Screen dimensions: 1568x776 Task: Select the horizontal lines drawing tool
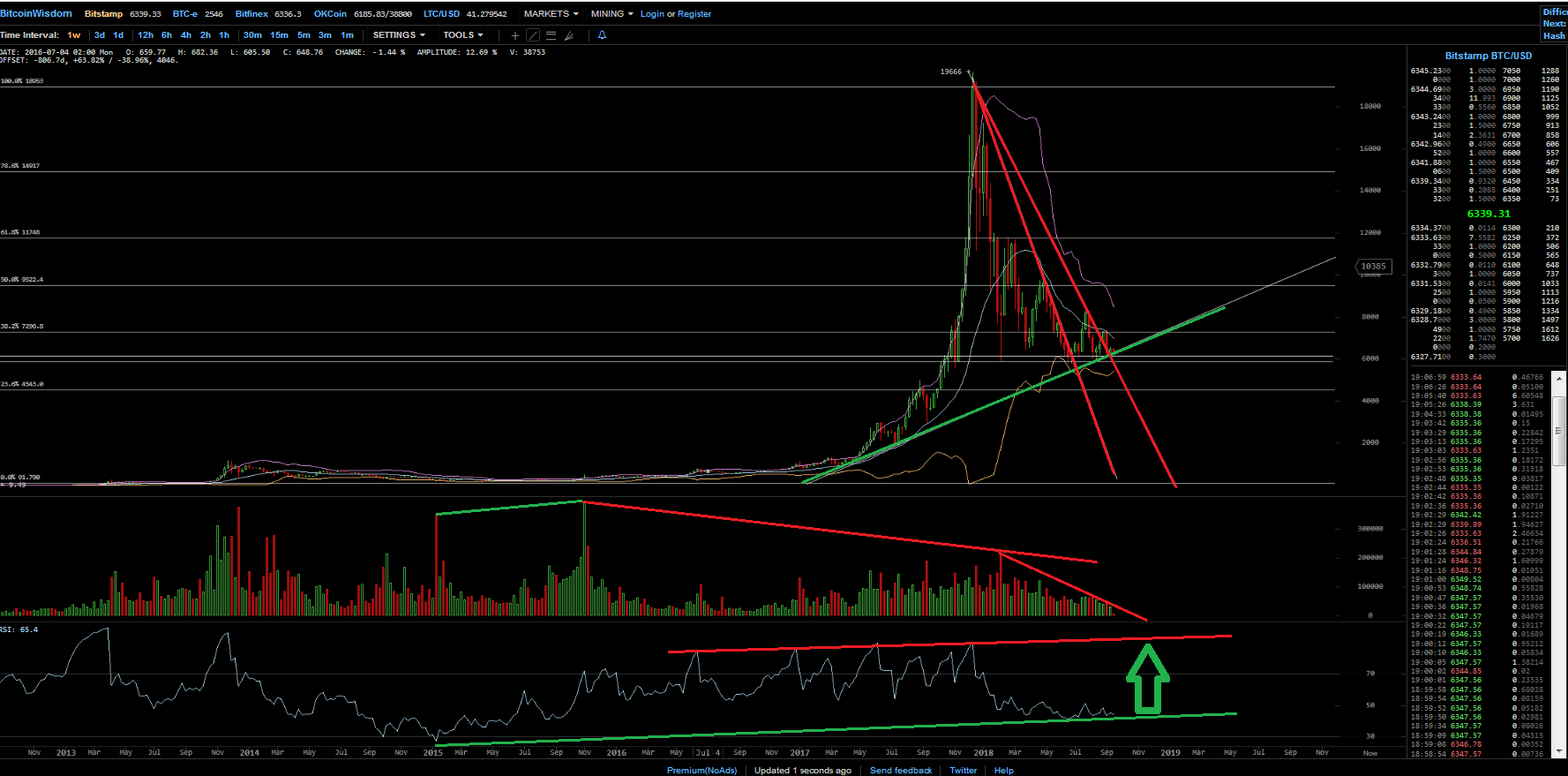point(551,35)
